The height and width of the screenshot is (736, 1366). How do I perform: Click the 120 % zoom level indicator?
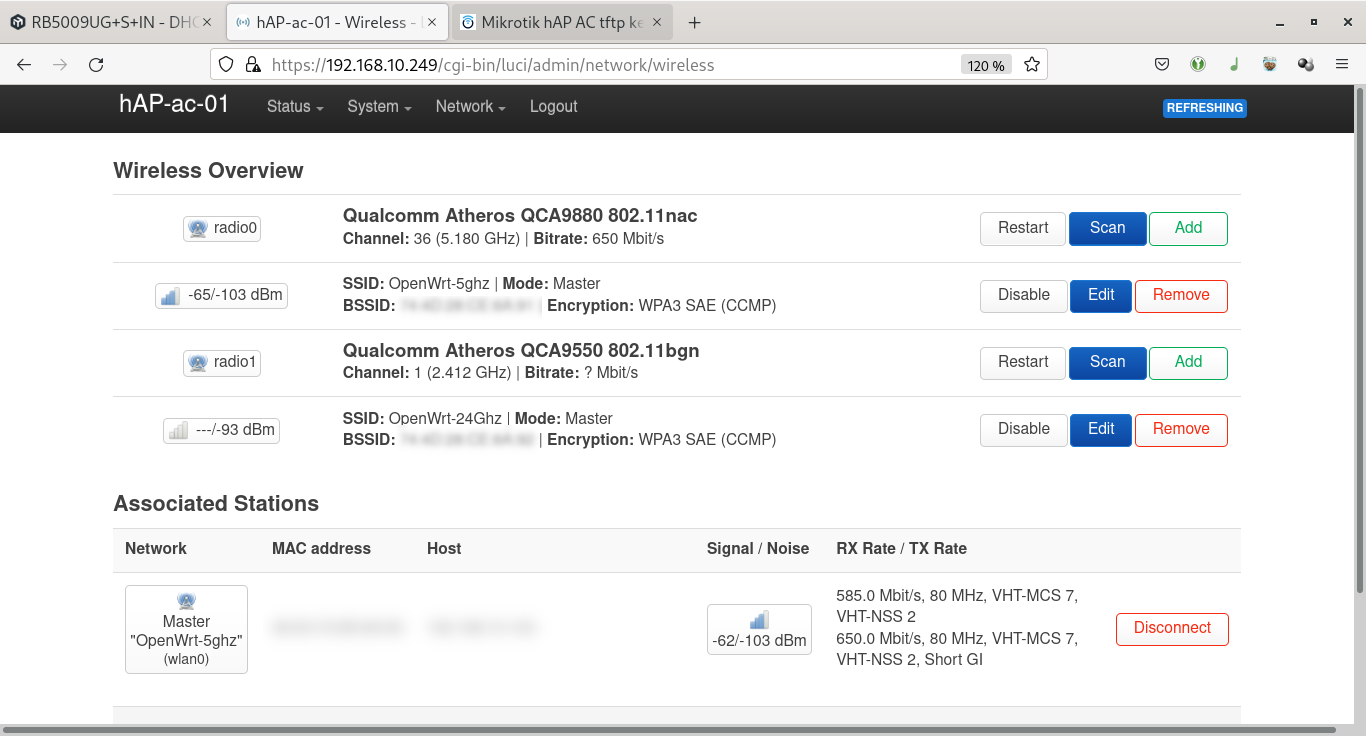[986, 65]
